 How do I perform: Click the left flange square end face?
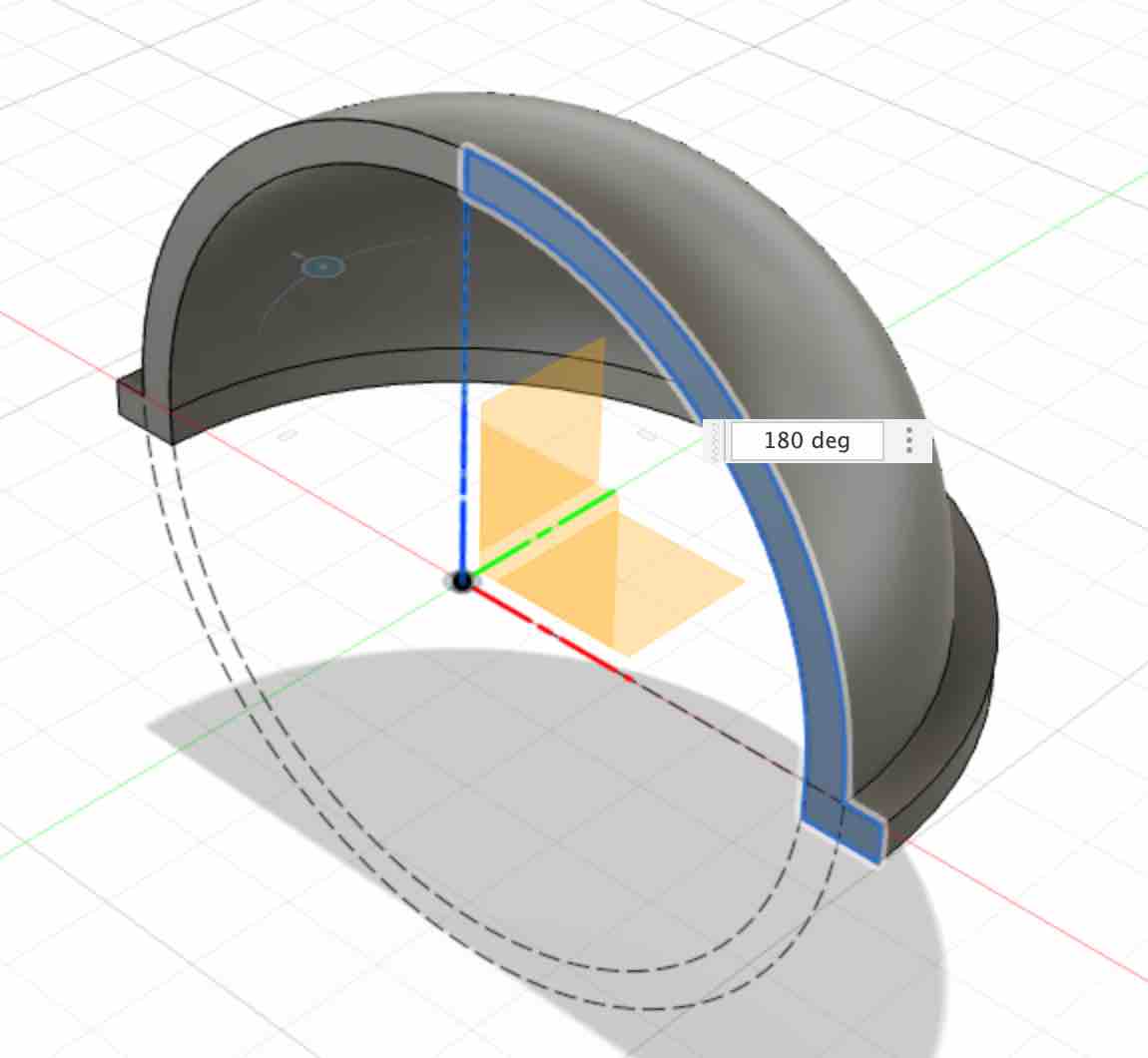coord(144,406)
